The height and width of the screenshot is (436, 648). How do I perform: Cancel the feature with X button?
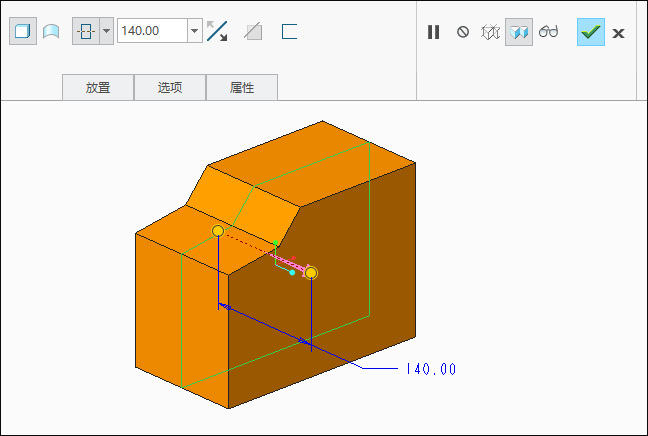618,33
